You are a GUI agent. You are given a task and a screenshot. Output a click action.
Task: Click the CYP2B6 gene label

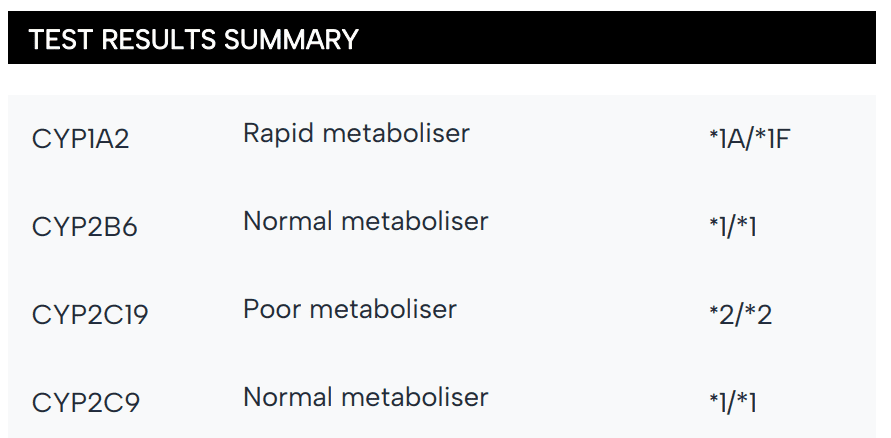[x=85, y=227]
